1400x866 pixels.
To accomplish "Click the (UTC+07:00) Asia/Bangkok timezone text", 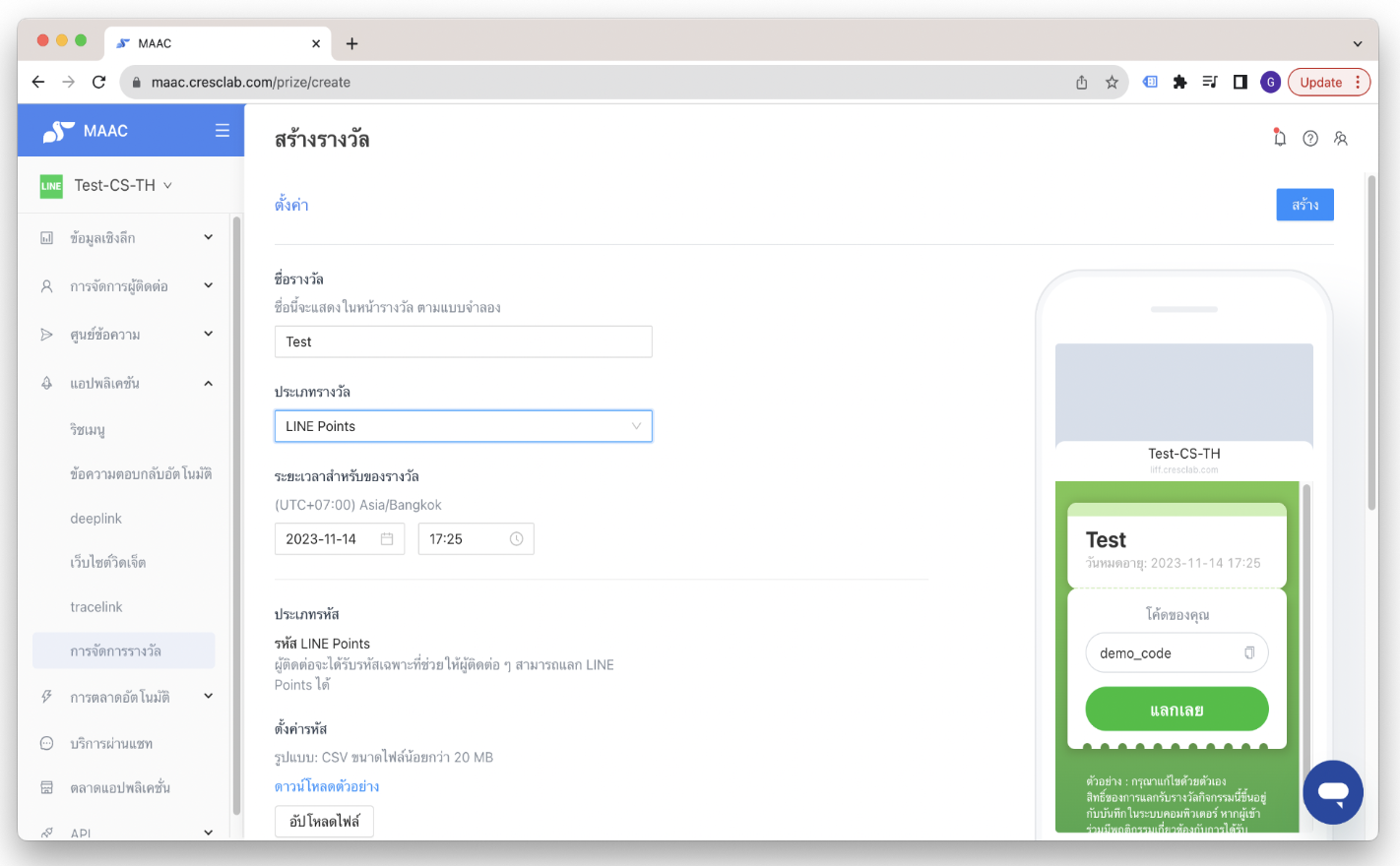I will pyautogui.click(x=358, y=505).
